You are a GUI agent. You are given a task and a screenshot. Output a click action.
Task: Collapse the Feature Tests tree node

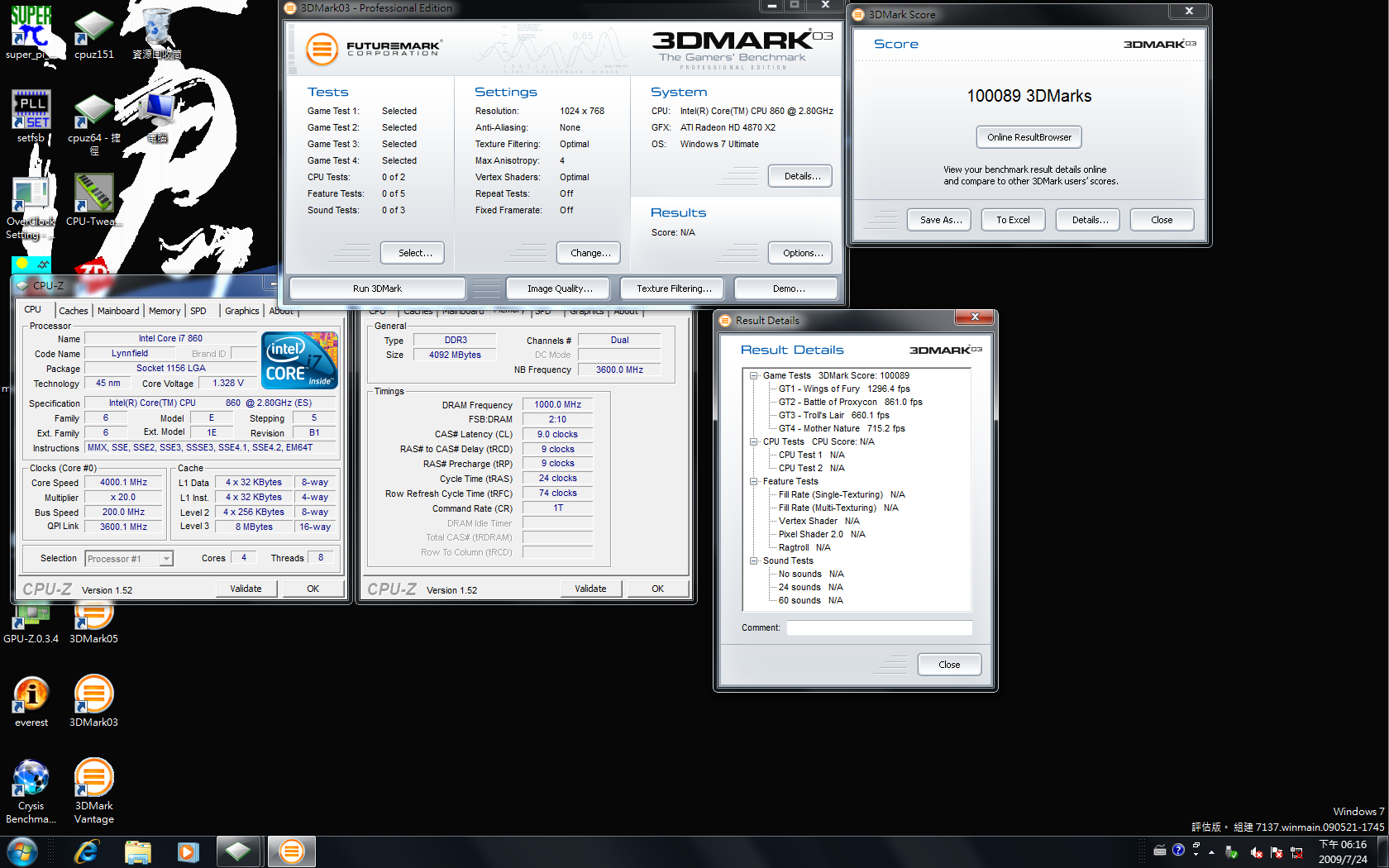tap(754, 481)
